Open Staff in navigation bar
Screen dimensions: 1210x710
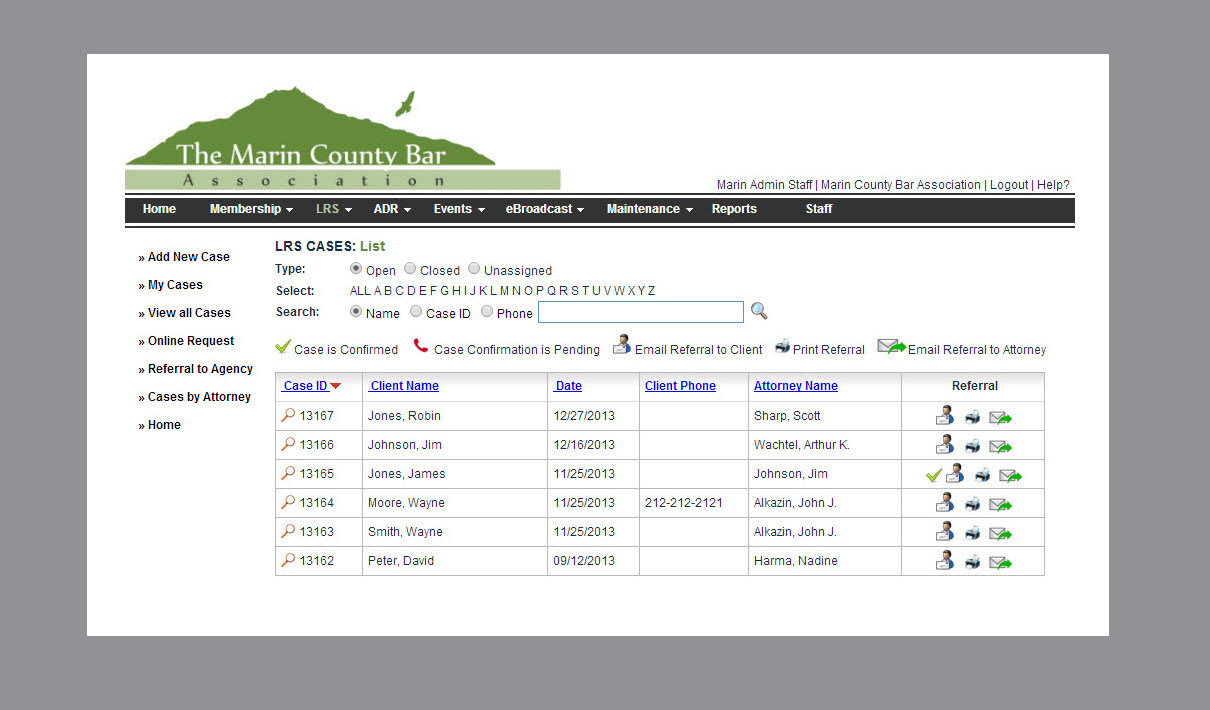(819, 209)
